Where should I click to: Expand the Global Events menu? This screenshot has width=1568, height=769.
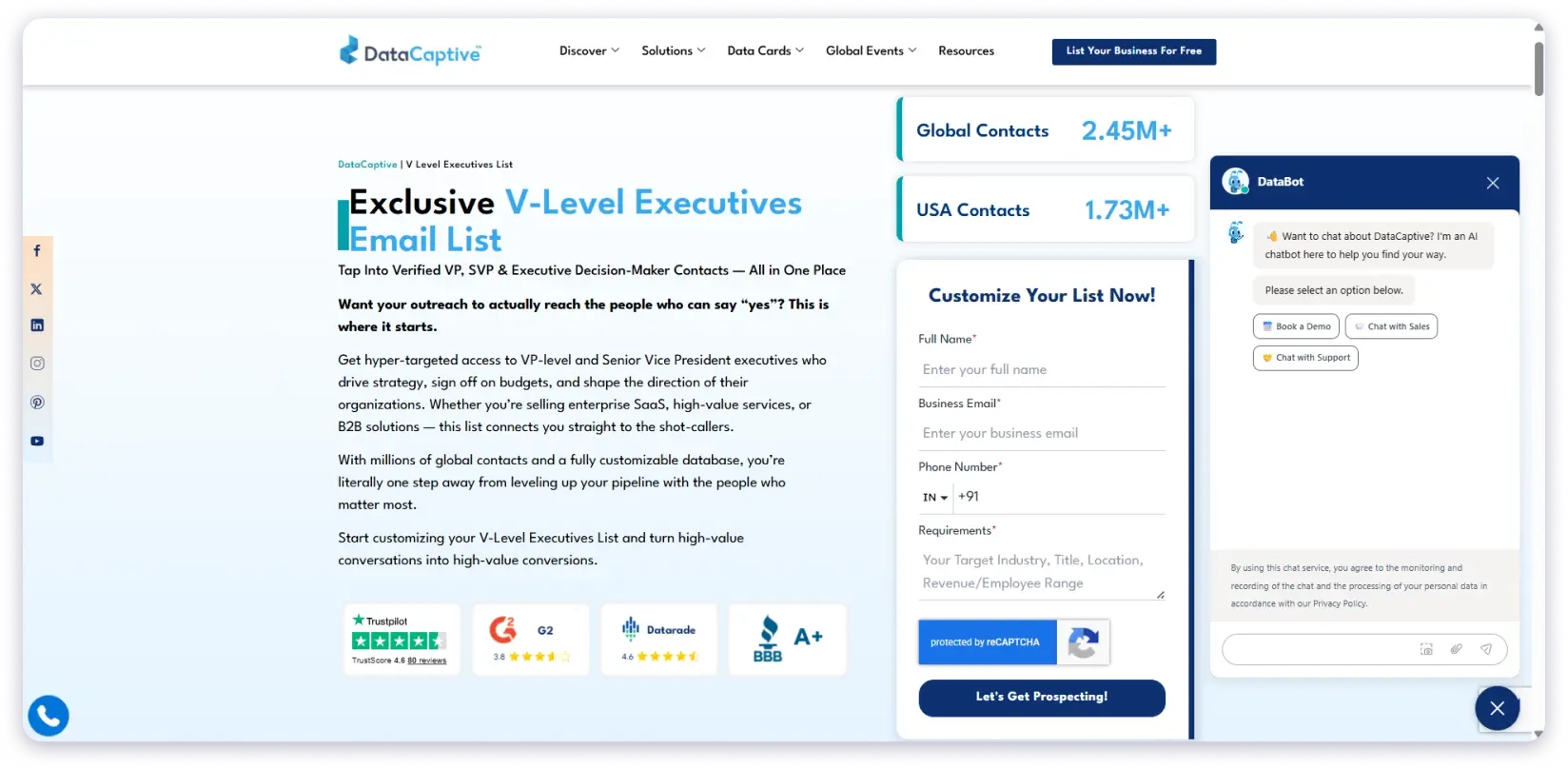pyautogui.click(x=871, y=51)
